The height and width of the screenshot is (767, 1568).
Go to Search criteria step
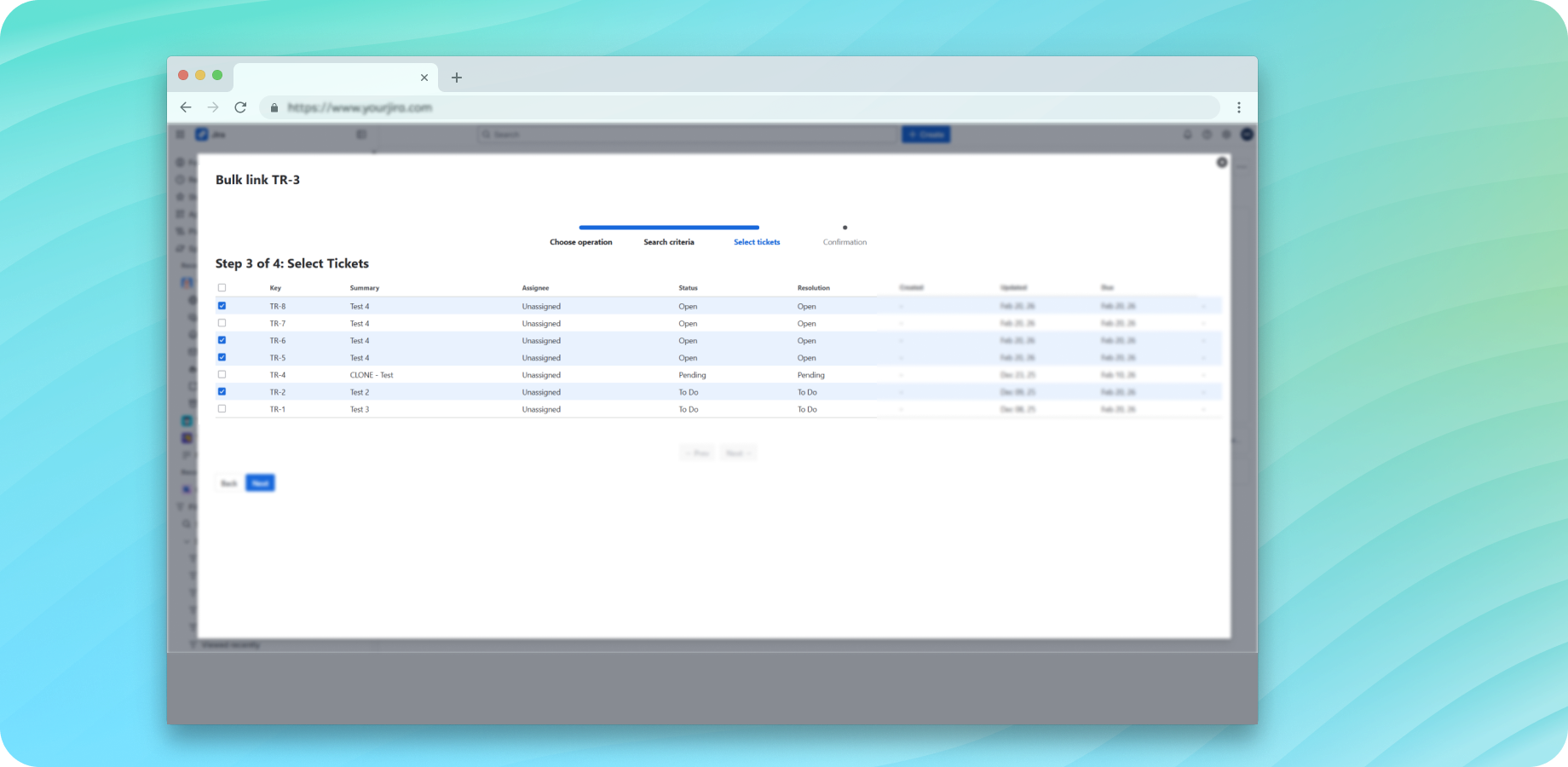coord(669,242)
